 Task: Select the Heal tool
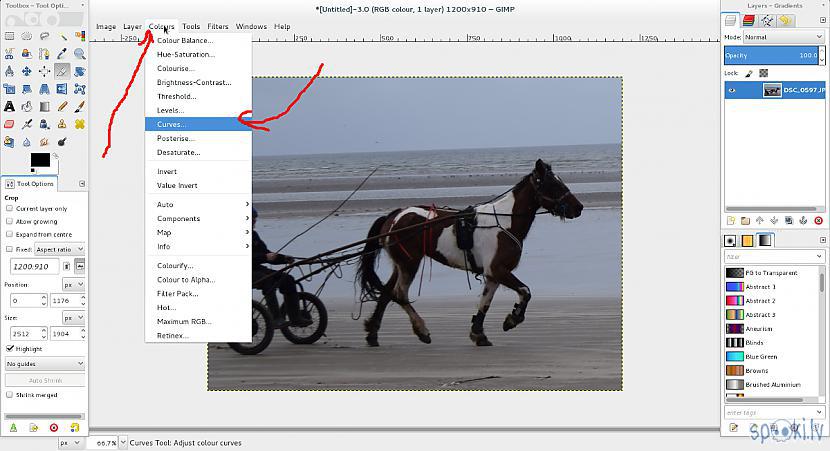point(80,124)
